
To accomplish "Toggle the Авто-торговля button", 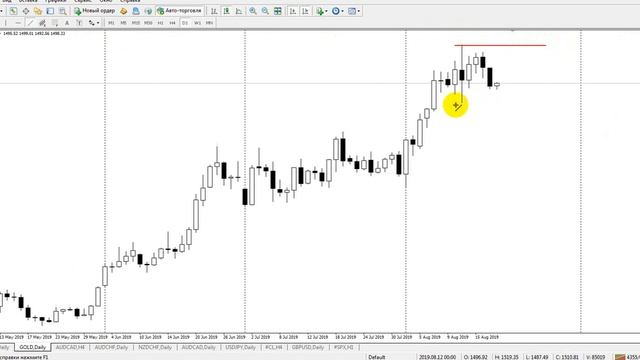I will pyautogui.click(x=180, y=11).
